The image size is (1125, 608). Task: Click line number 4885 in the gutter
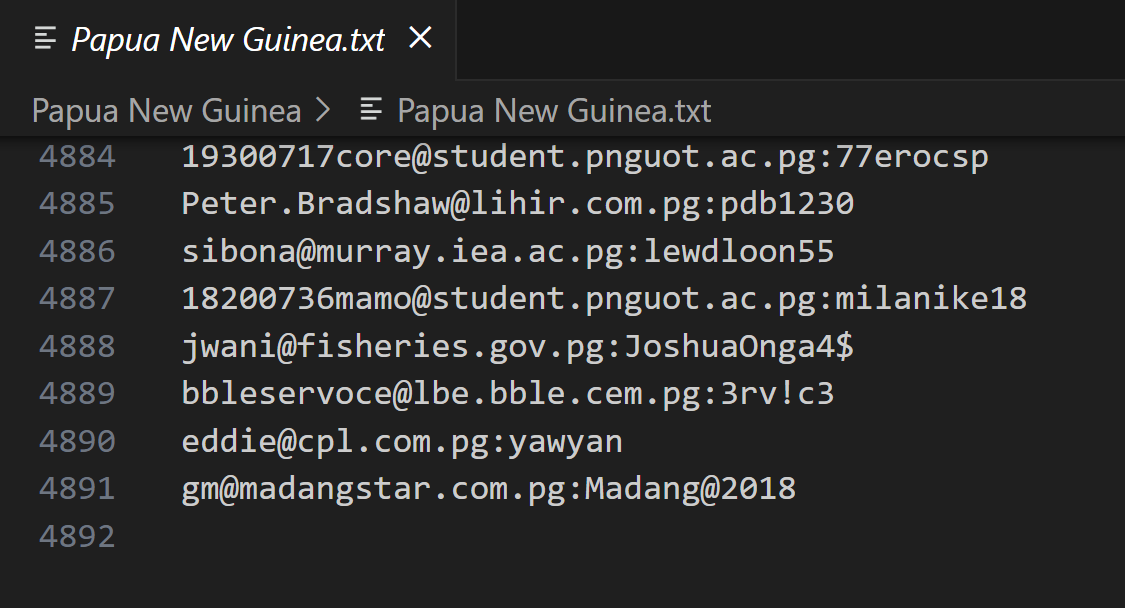pos(77,204)
